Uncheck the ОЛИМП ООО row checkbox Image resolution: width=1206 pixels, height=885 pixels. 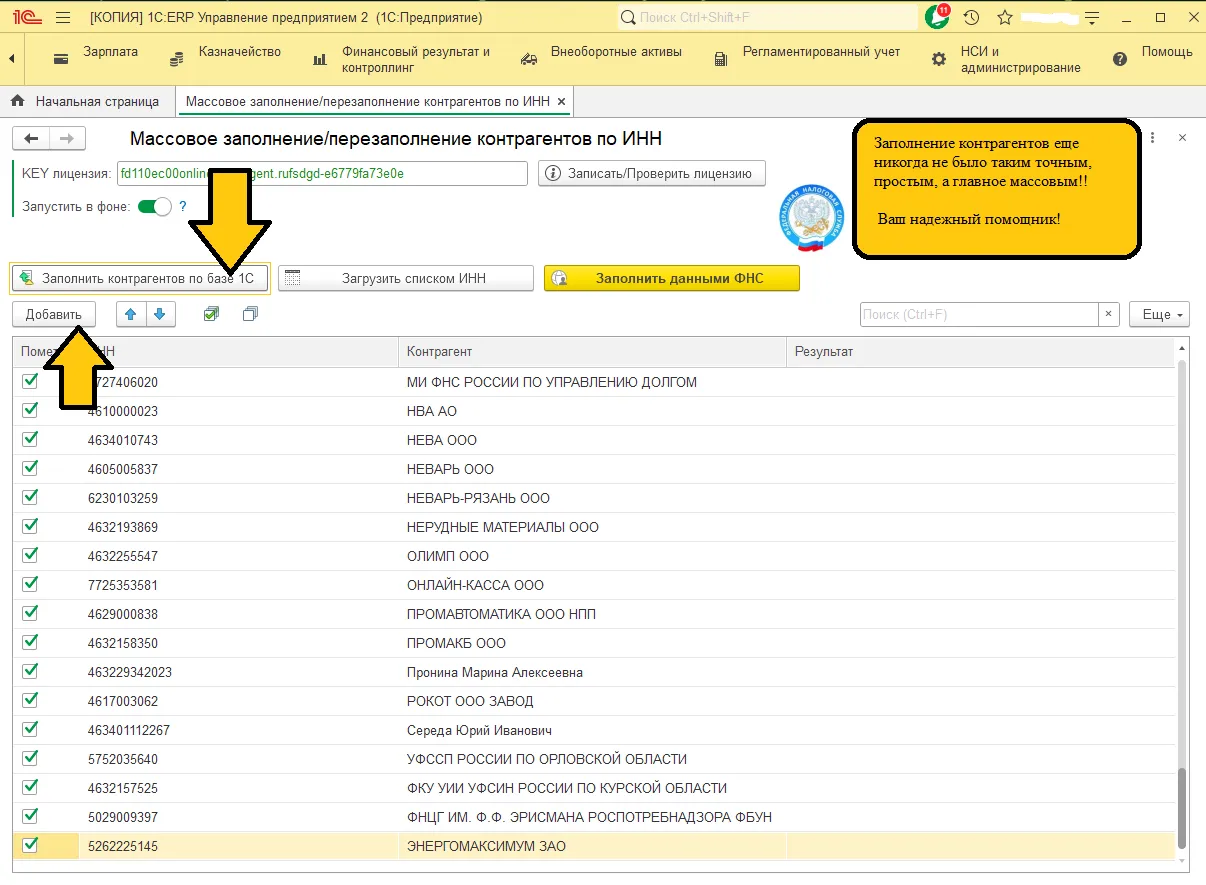[30, 555]
